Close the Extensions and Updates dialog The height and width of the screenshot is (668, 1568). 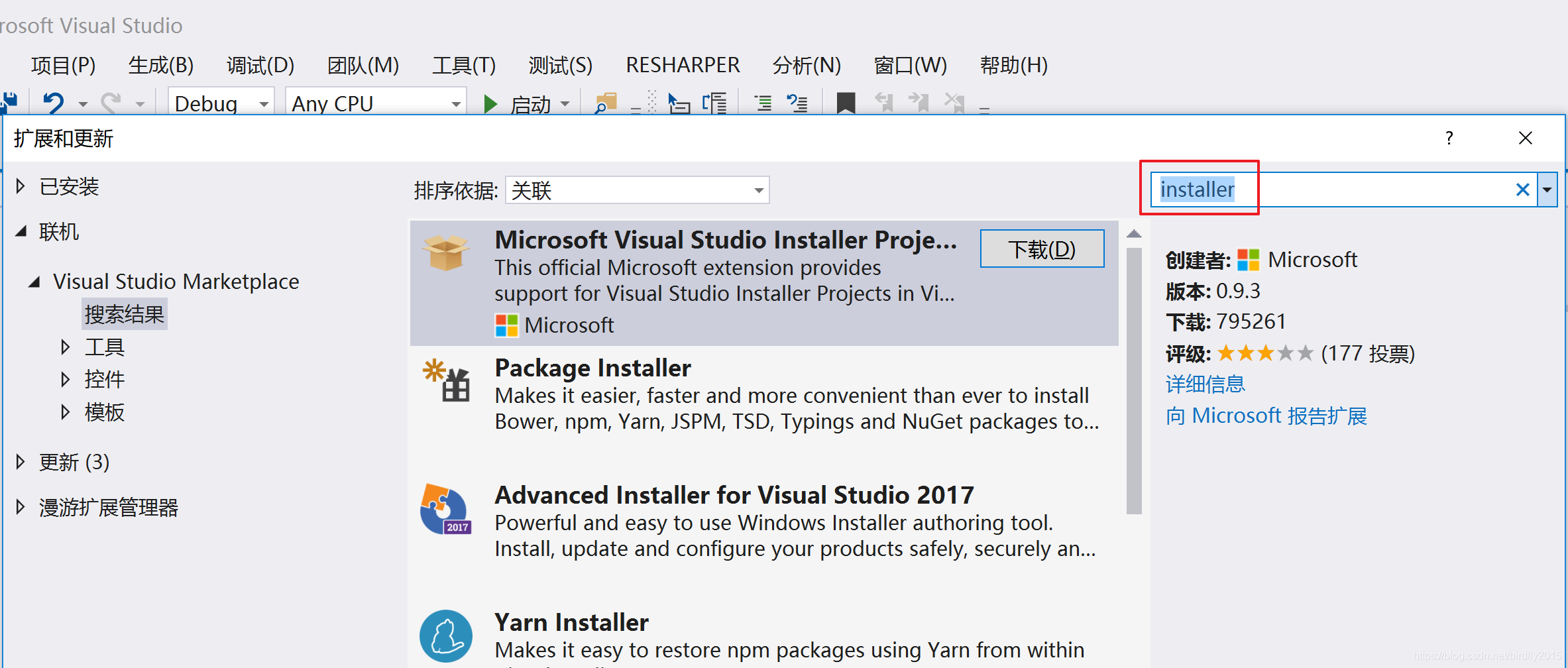[x=1526, y=138]
